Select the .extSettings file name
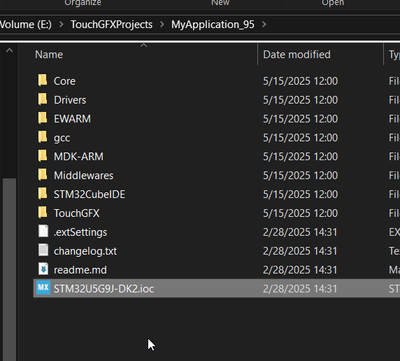Image resolution: width=400 pixels, height=361 pixels. (80, 232)
